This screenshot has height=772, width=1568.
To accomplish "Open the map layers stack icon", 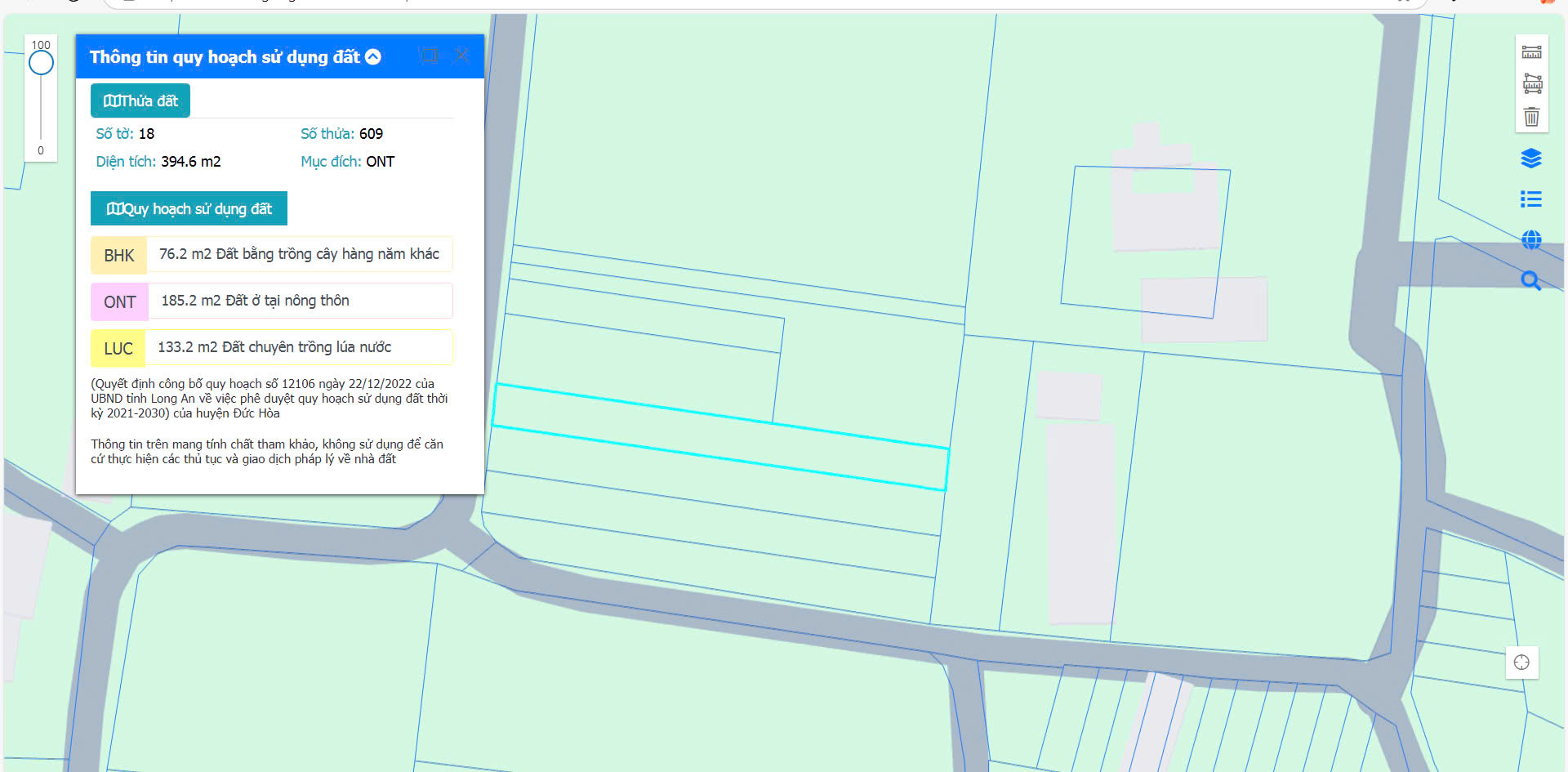I will [1531, 158].
